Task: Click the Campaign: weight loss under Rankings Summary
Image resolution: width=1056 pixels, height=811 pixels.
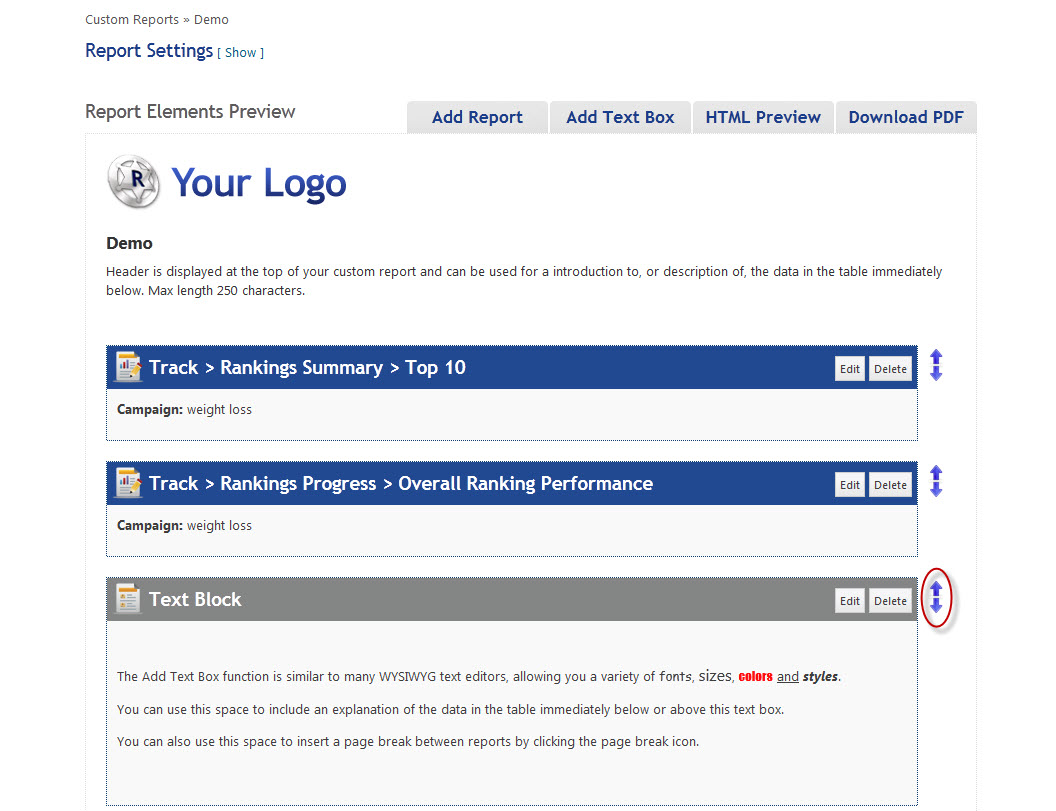Action: tap(185, 410)
